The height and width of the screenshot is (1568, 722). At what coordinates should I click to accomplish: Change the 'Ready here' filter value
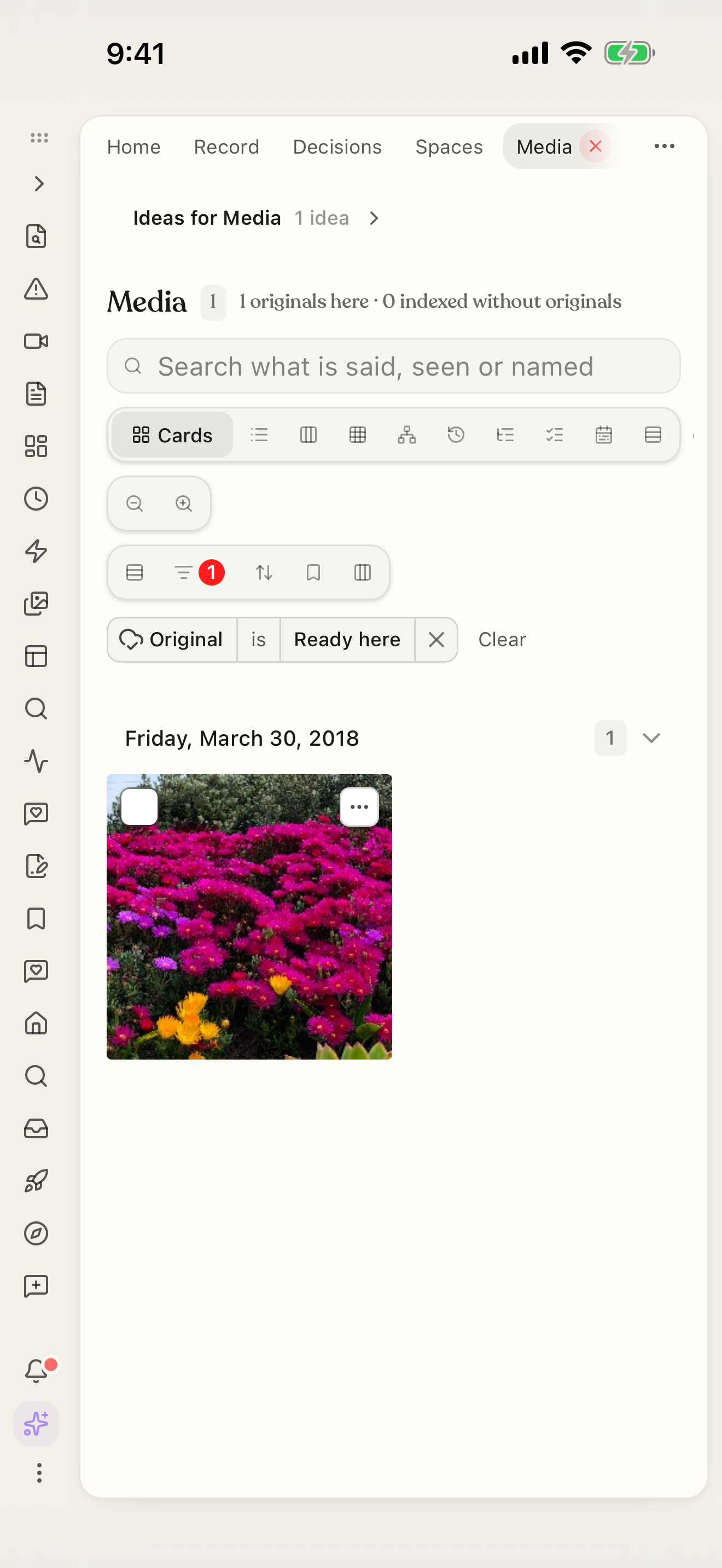point(348,639)
